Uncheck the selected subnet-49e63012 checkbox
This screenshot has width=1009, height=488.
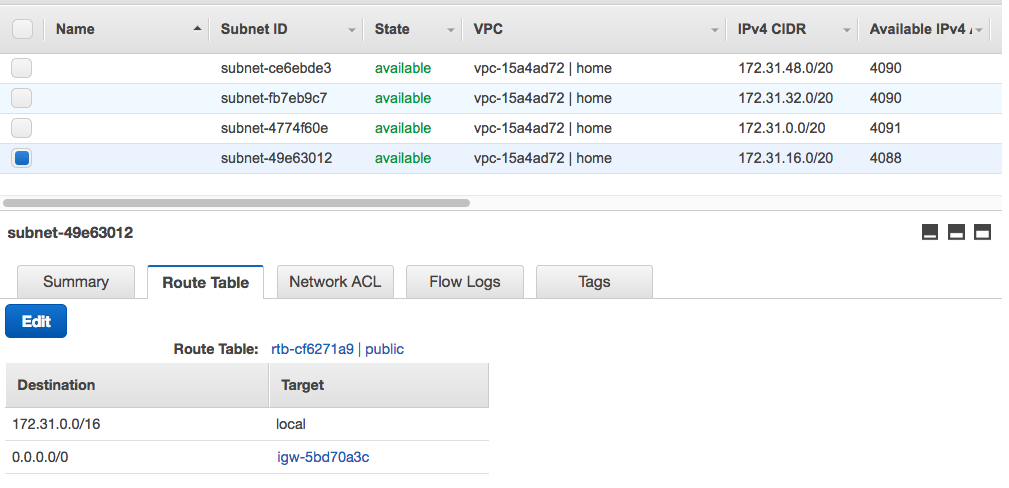click(x=22, y=158)
